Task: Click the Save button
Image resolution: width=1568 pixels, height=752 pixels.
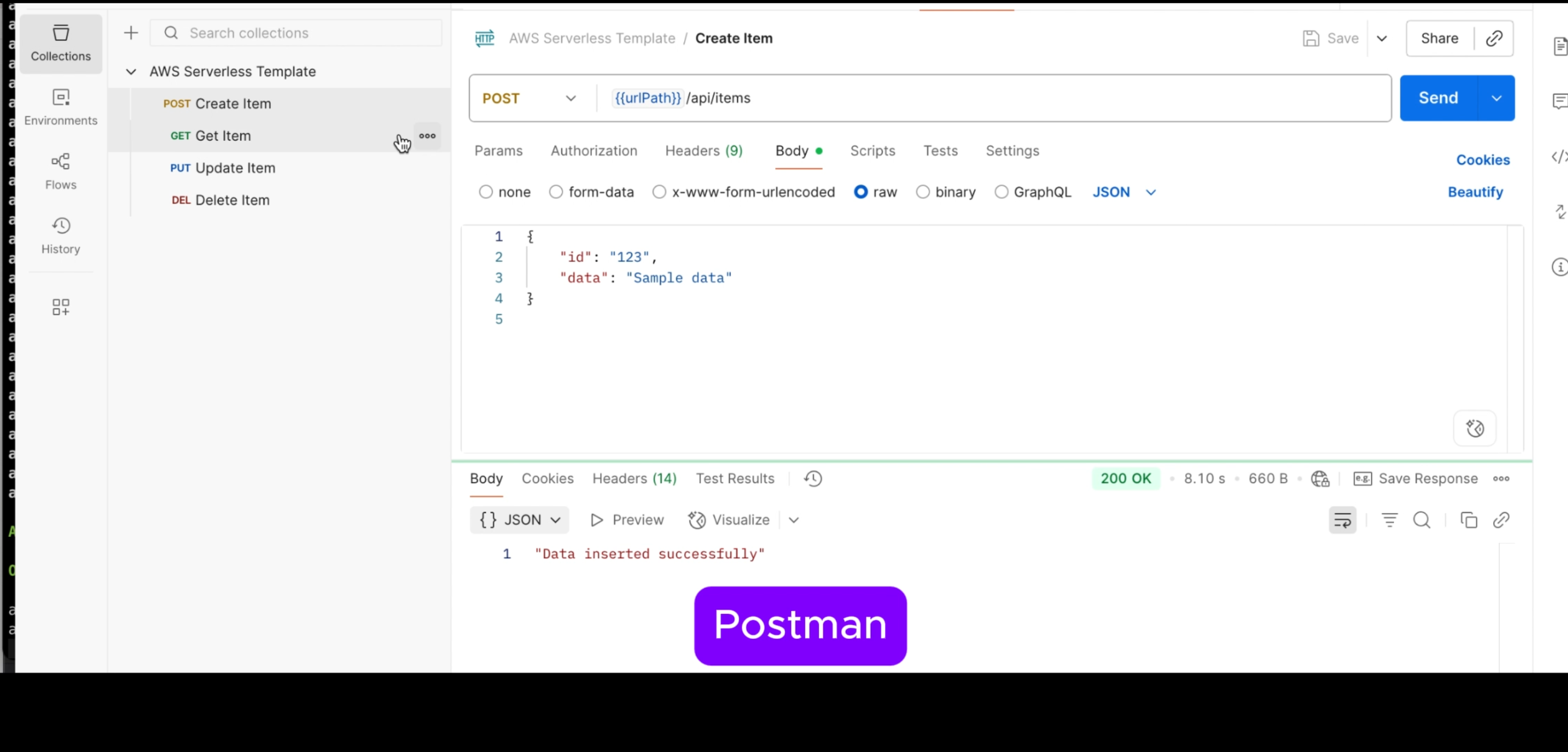Action: pos(1331,38)
